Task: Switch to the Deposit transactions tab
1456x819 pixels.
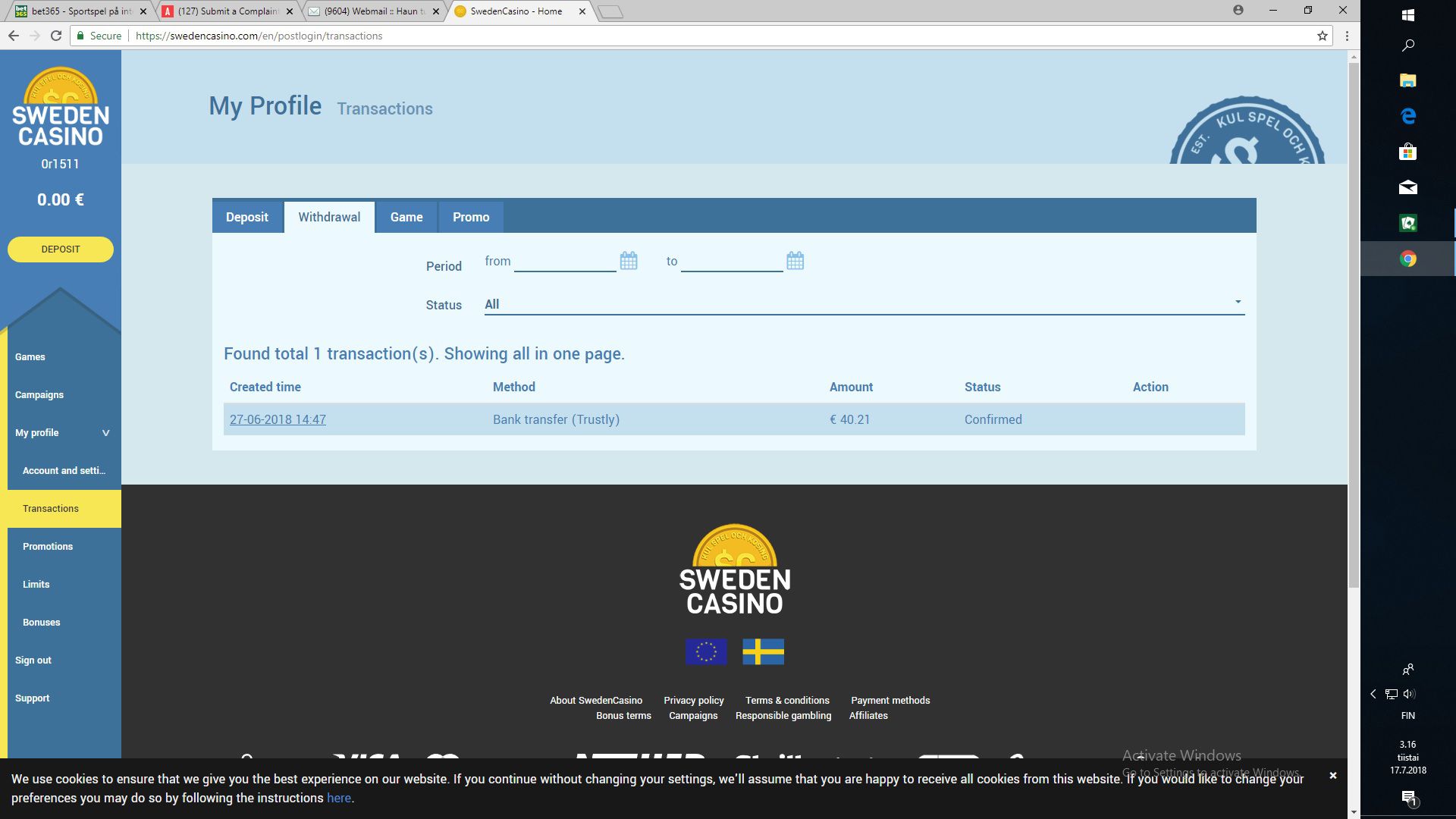Action: 247,217
